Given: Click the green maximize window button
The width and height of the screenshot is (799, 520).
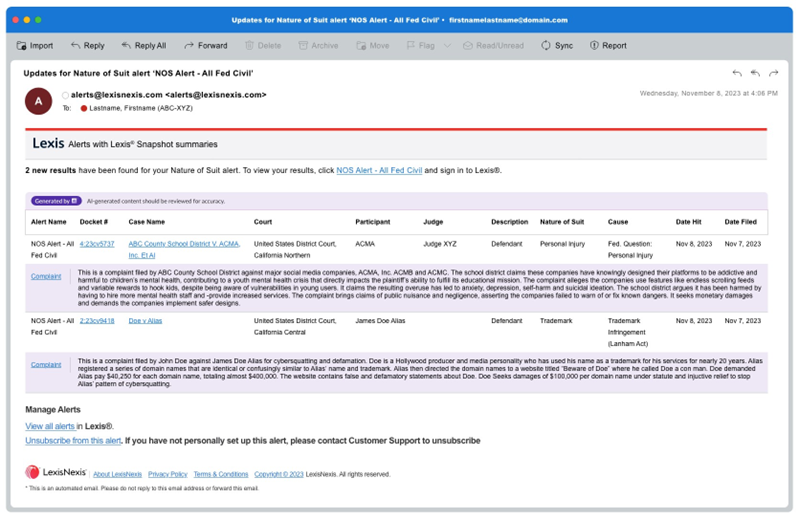Looking at the screenshot, I should point(38,20).
